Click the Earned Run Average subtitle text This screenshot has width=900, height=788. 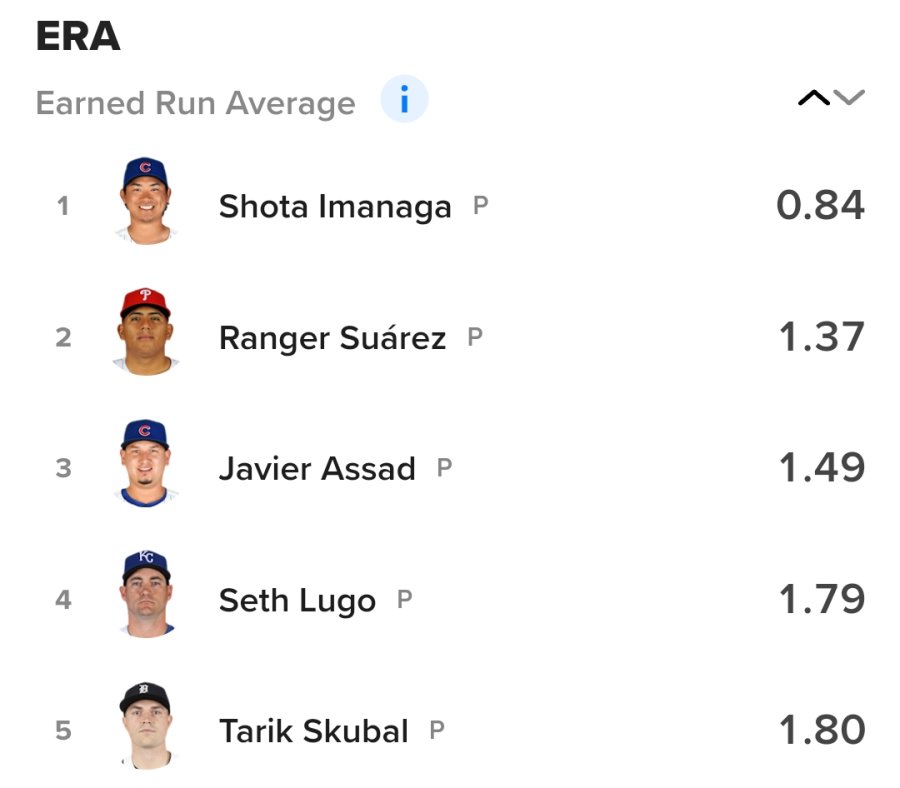tap(195, 103)
